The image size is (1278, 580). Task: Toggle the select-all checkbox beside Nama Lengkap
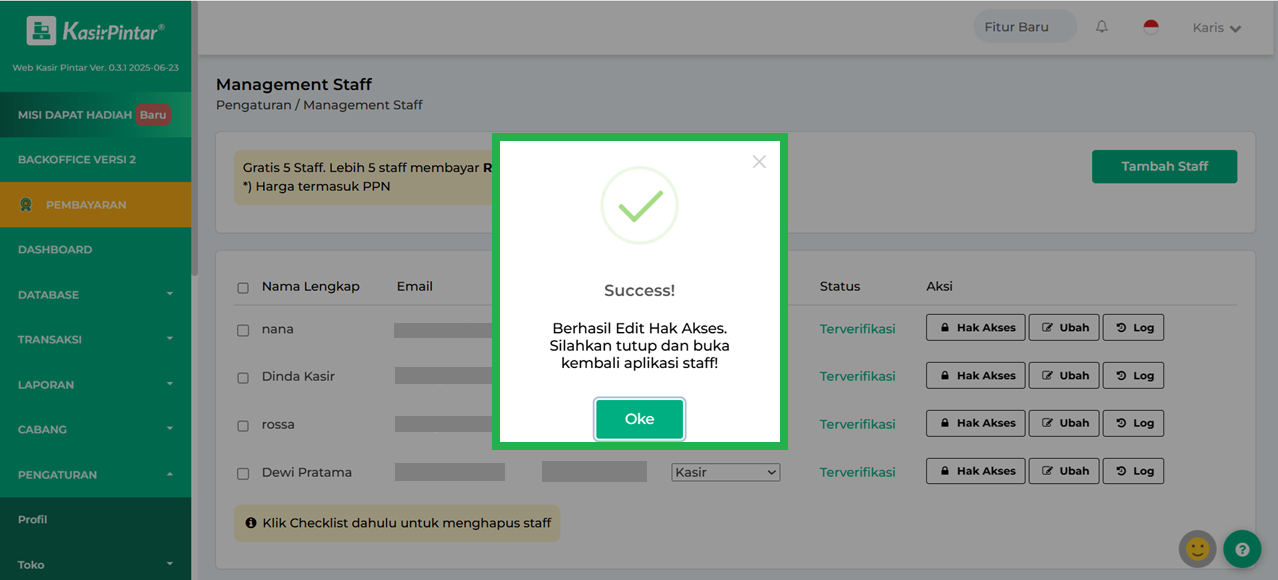point(243,288)
